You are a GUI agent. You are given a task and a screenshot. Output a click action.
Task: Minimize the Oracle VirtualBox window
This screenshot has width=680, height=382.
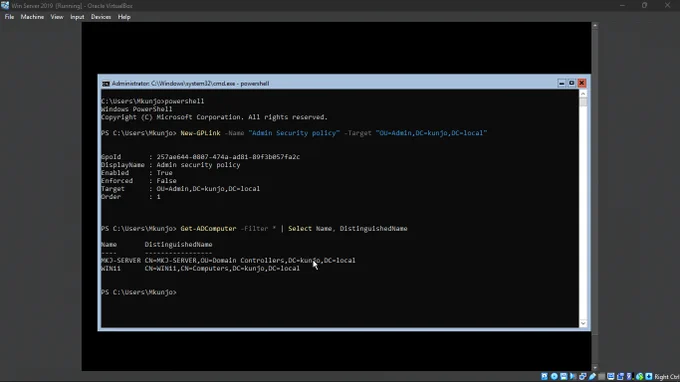click(x=622, y=5)
